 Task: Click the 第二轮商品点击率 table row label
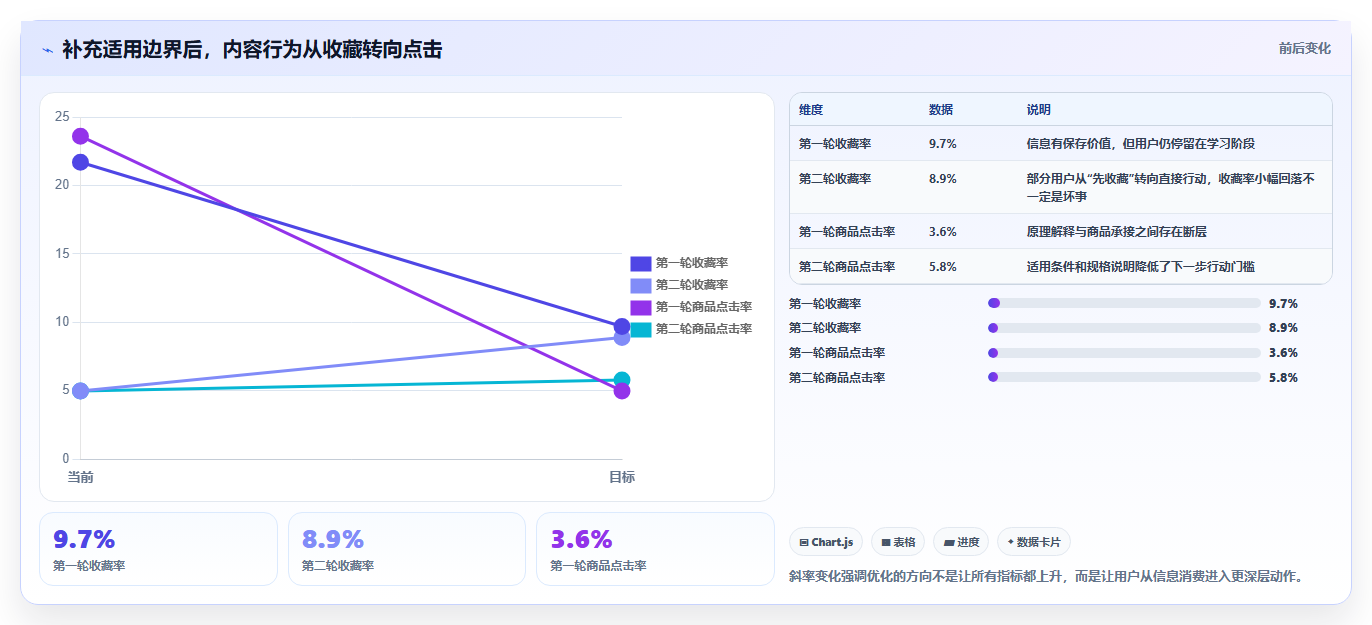(847, 267)
